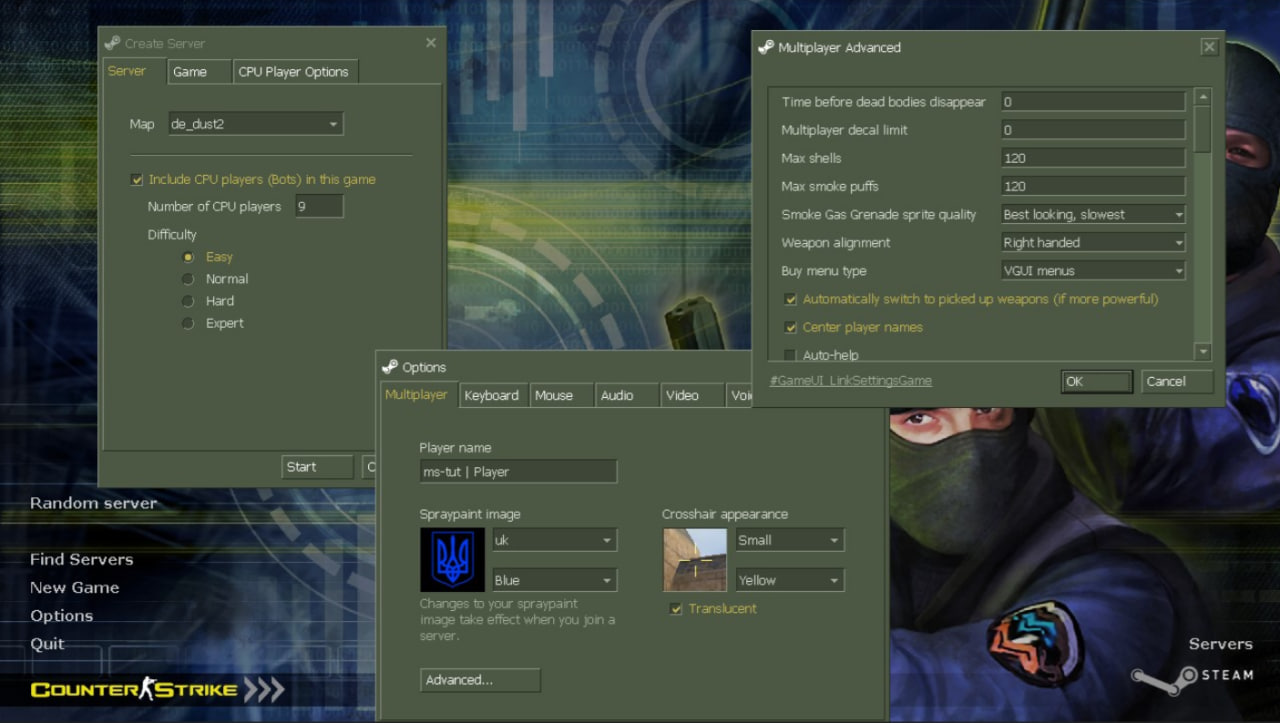Click the spraypaint trident image preview

(452, 560)
